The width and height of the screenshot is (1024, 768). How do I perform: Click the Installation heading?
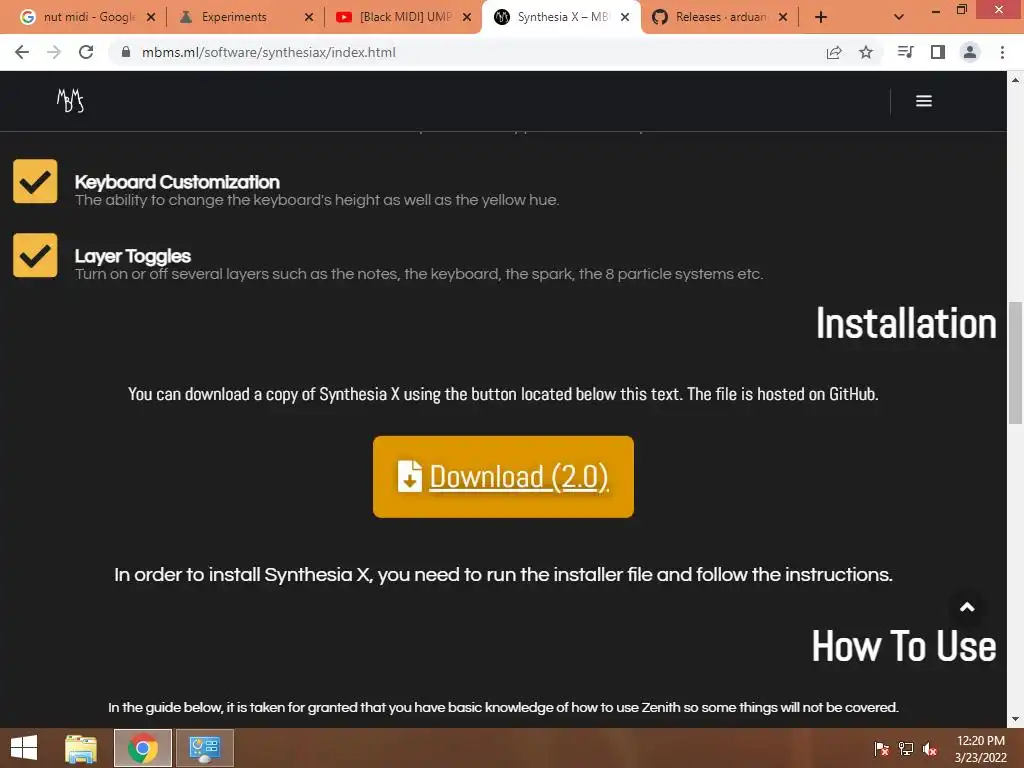[x=906, y=323]
